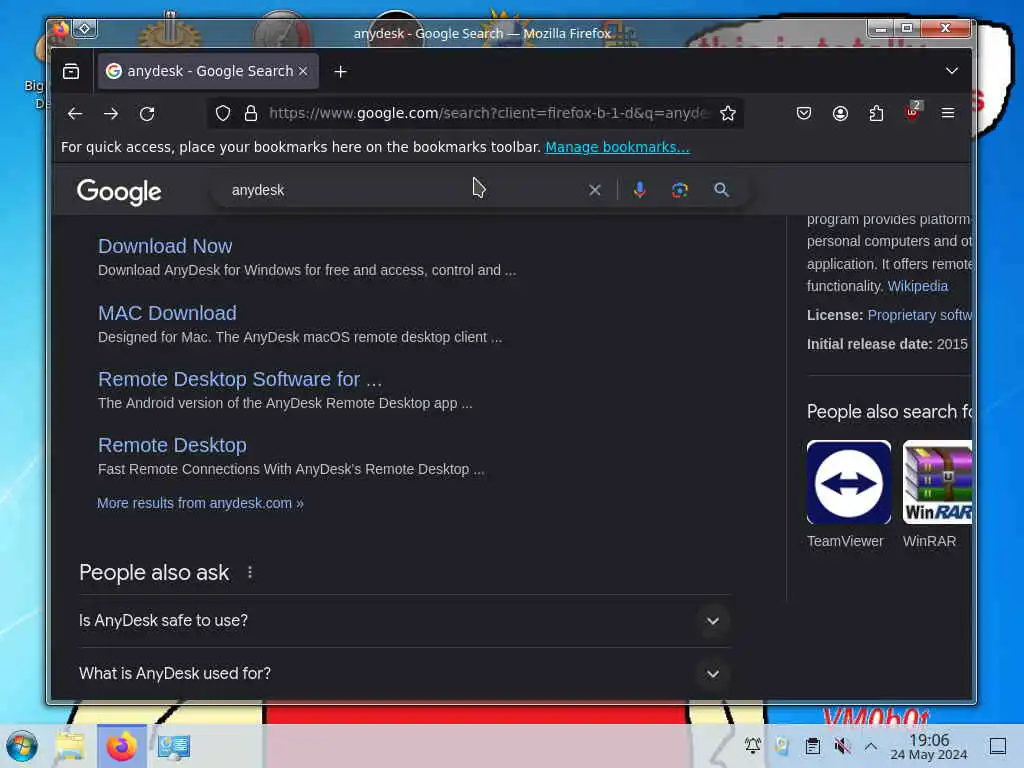Viewport: 1024px width, 768px height.
Task: Go forward with the forward arrow
Action: [x=111, y=114]
